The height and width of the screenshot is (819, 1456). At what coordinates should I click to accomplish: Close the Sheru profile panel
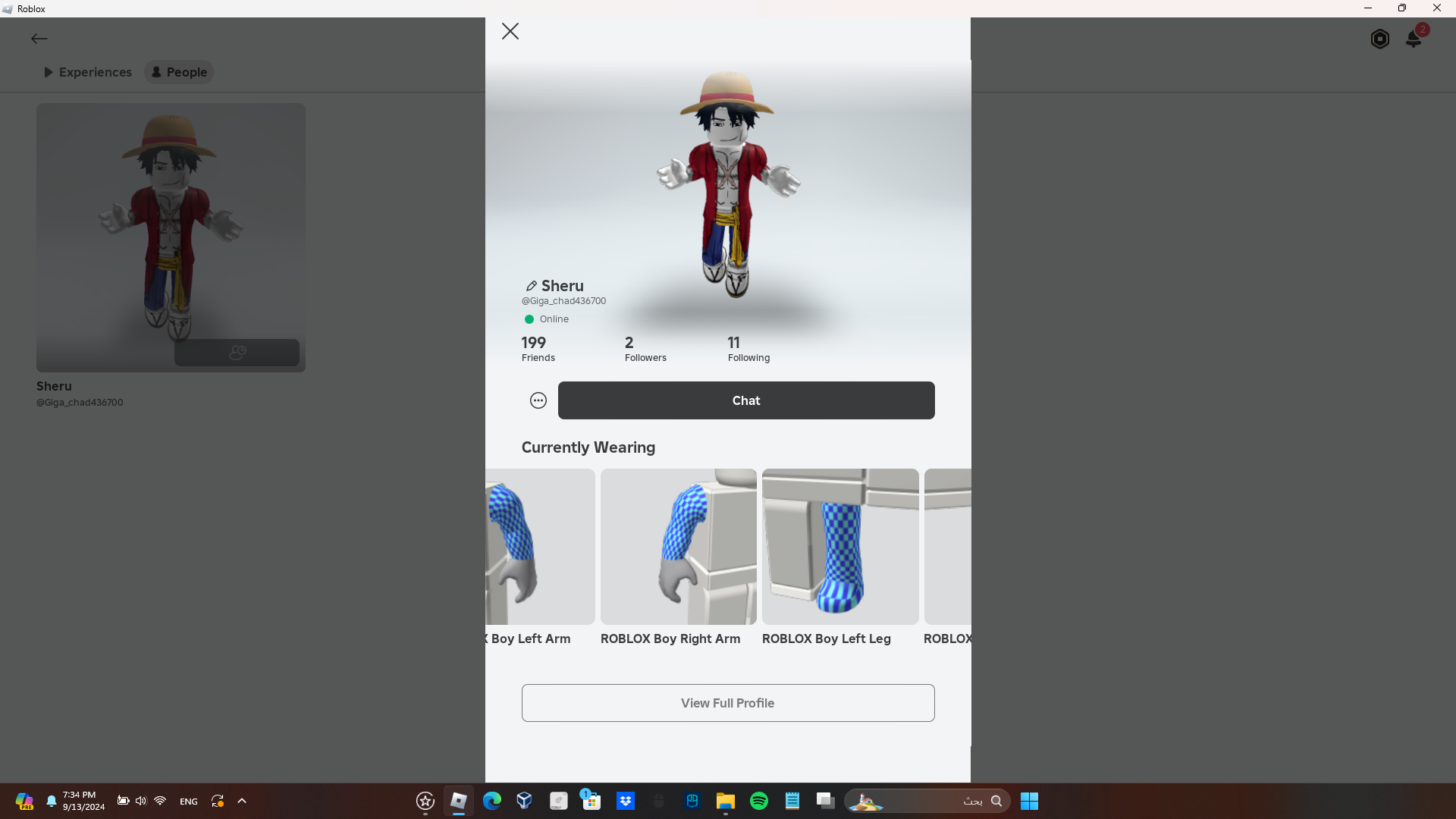tap(510, 31)
